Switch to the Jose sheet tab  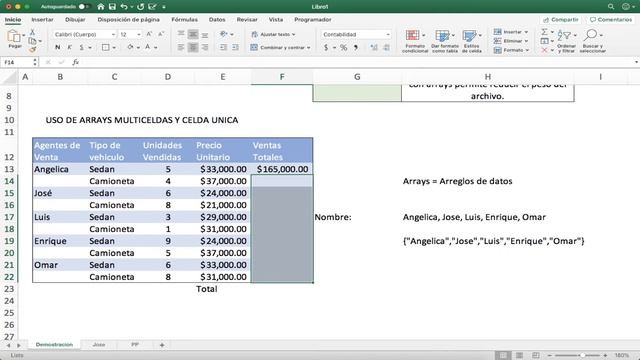pos(99,345)
